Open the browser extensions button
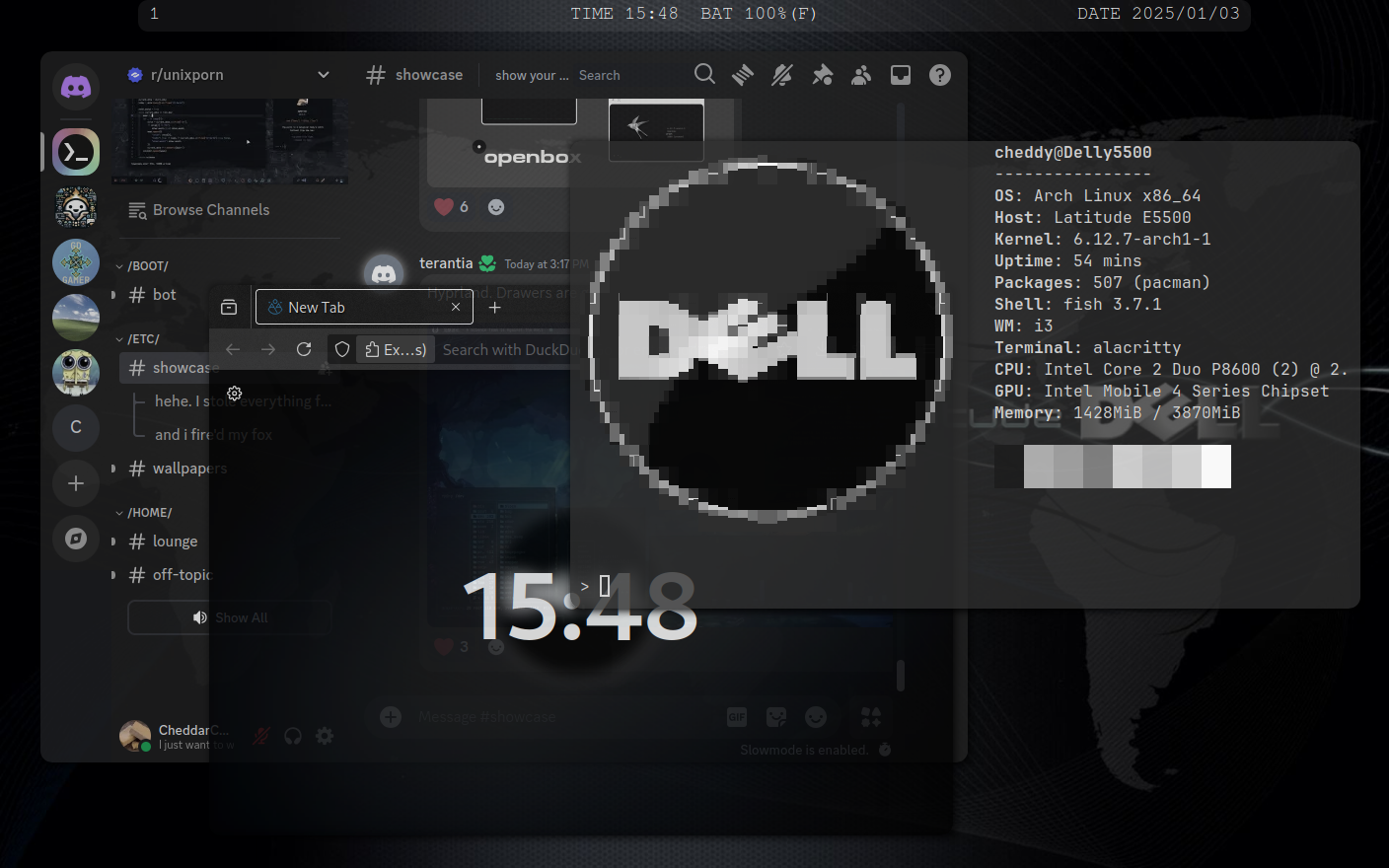The height and width of the screenshot is (868, 1389). [x=396, y=349]
